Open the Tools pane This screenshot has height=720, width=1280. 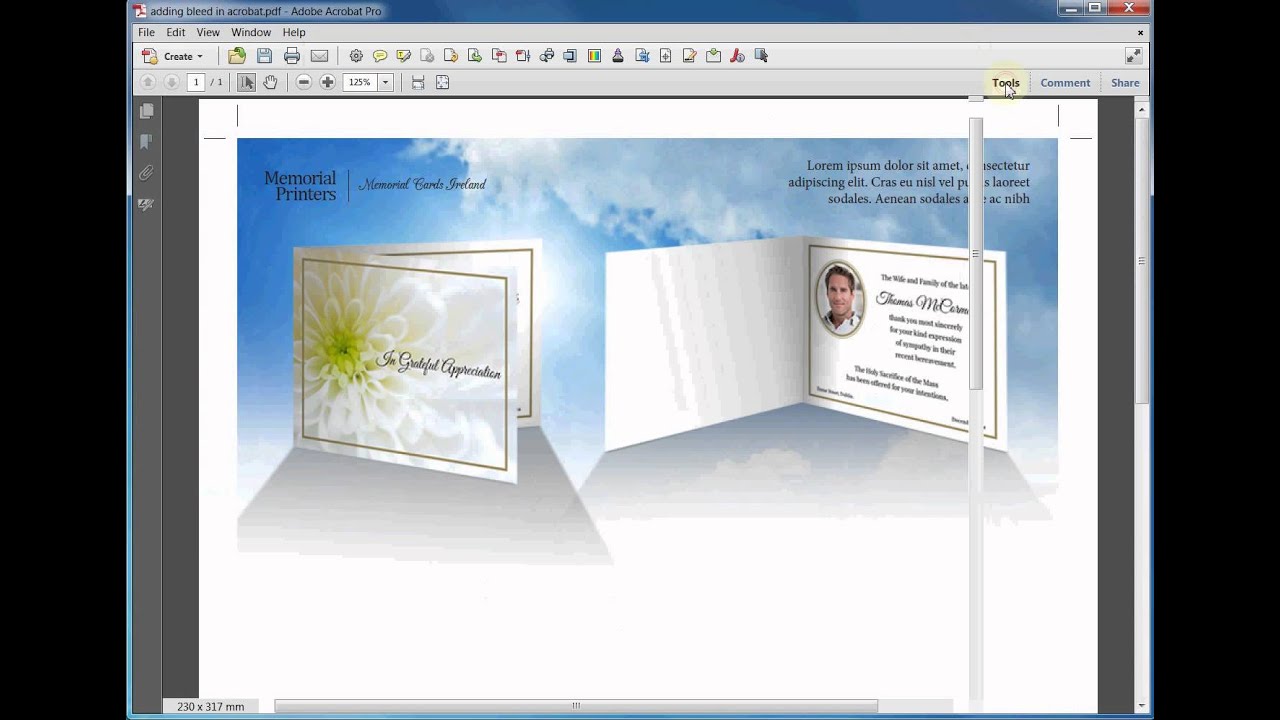(1006, 83)
